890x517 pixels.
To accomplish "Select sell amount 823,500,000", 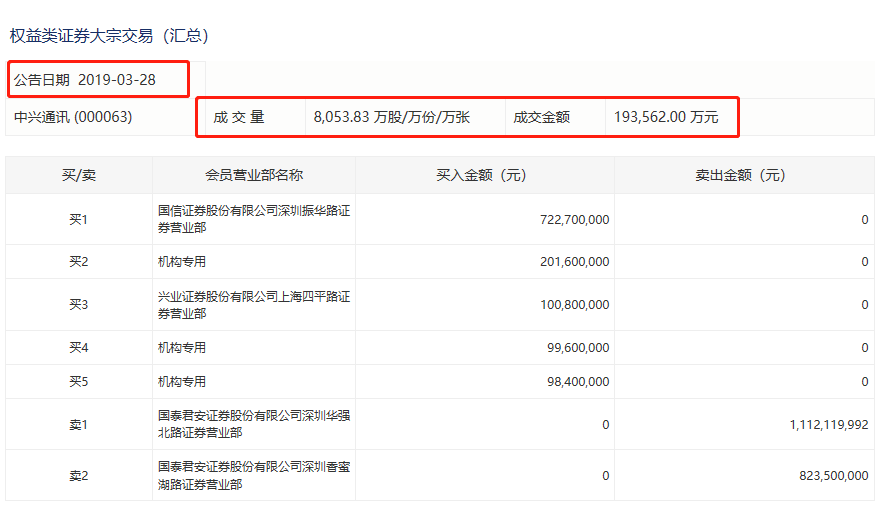I will pos(834,476).
